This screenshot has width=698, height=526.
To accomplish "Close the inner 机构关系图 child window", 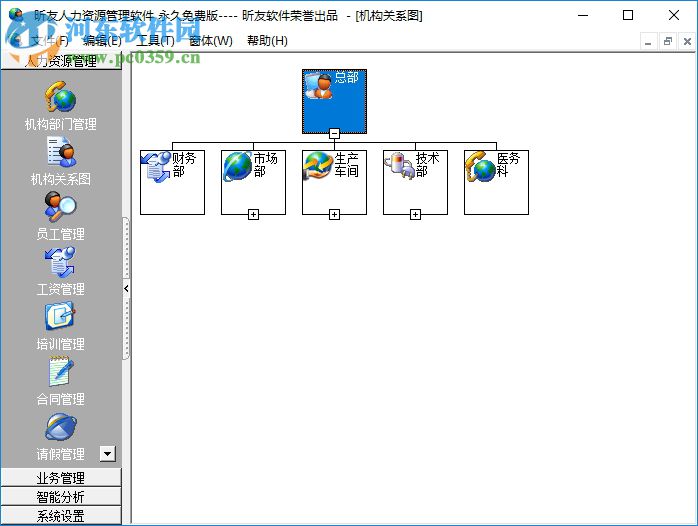I will point(687,42).
